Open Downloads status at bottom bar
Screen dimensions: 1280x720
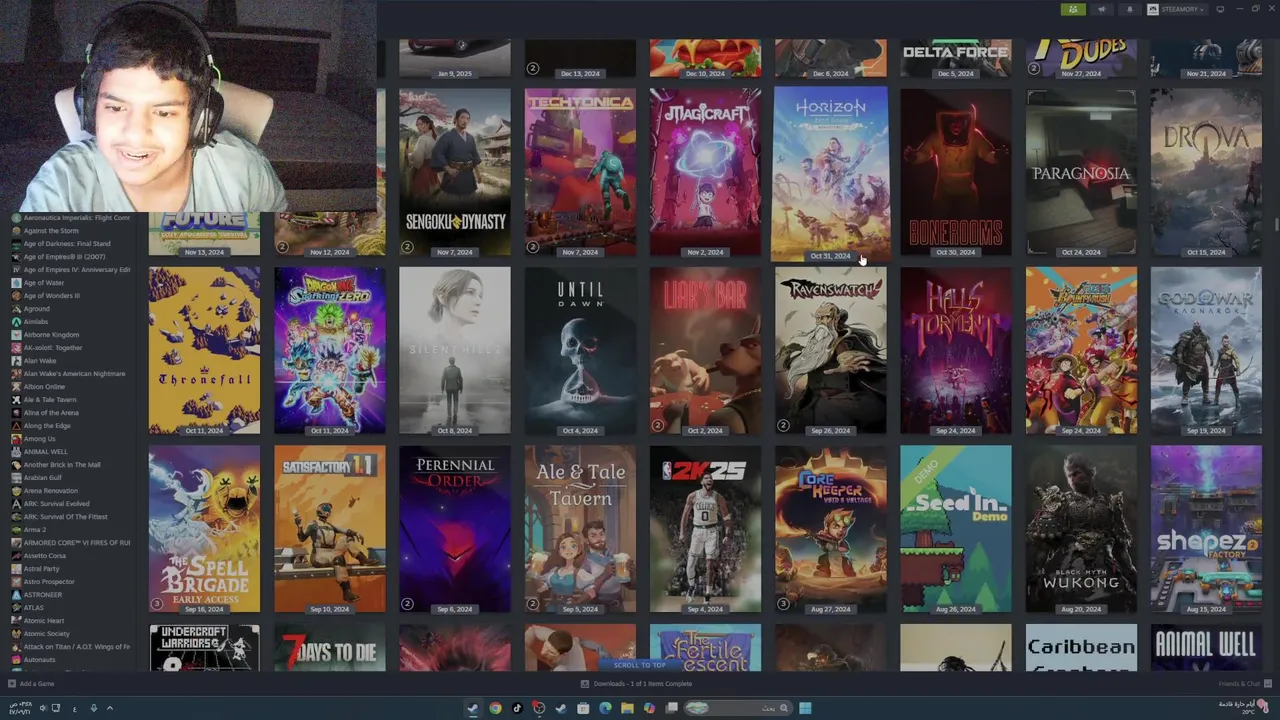pos(636,684)
